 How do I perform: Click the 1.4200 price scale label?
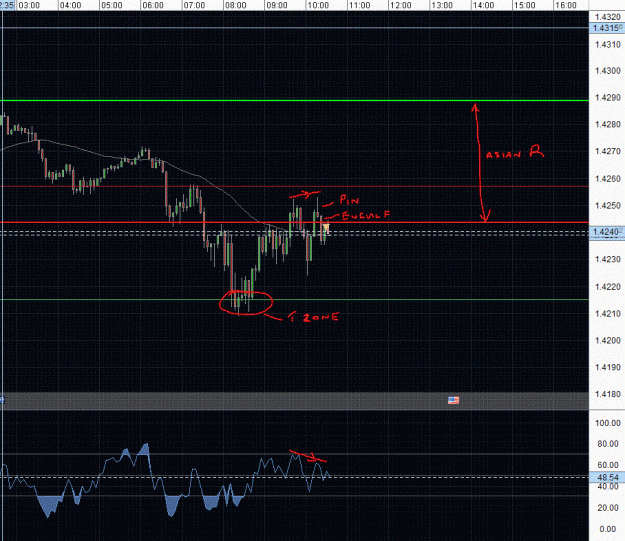click(x=608, y=340)
